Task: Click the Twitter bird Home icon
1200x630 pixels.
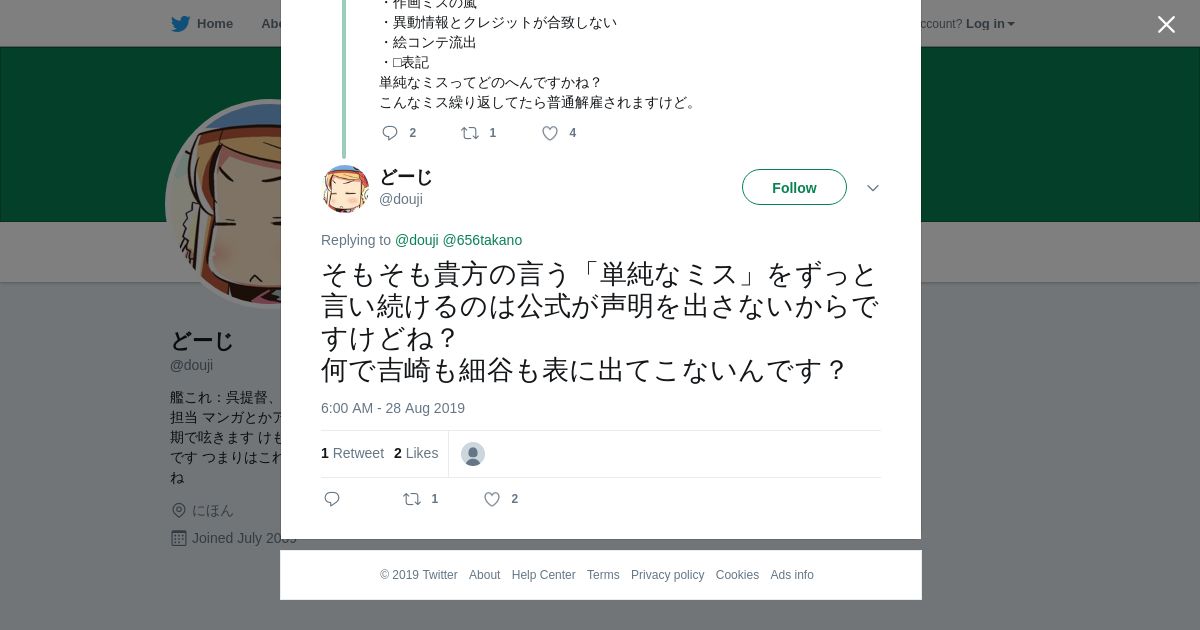Action: pos(181,24)
